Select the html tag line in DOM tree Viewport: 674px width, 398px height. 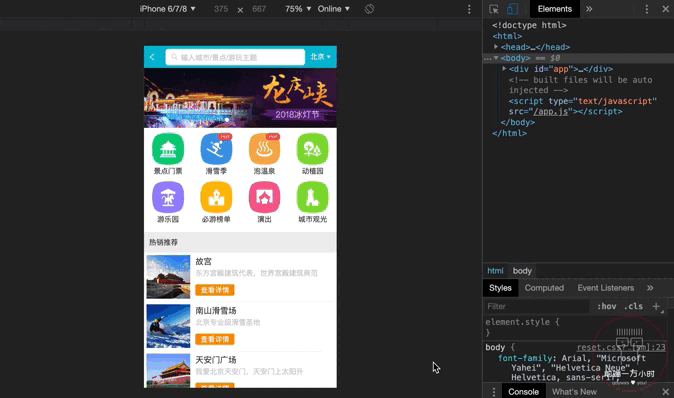tap(507, 36)
